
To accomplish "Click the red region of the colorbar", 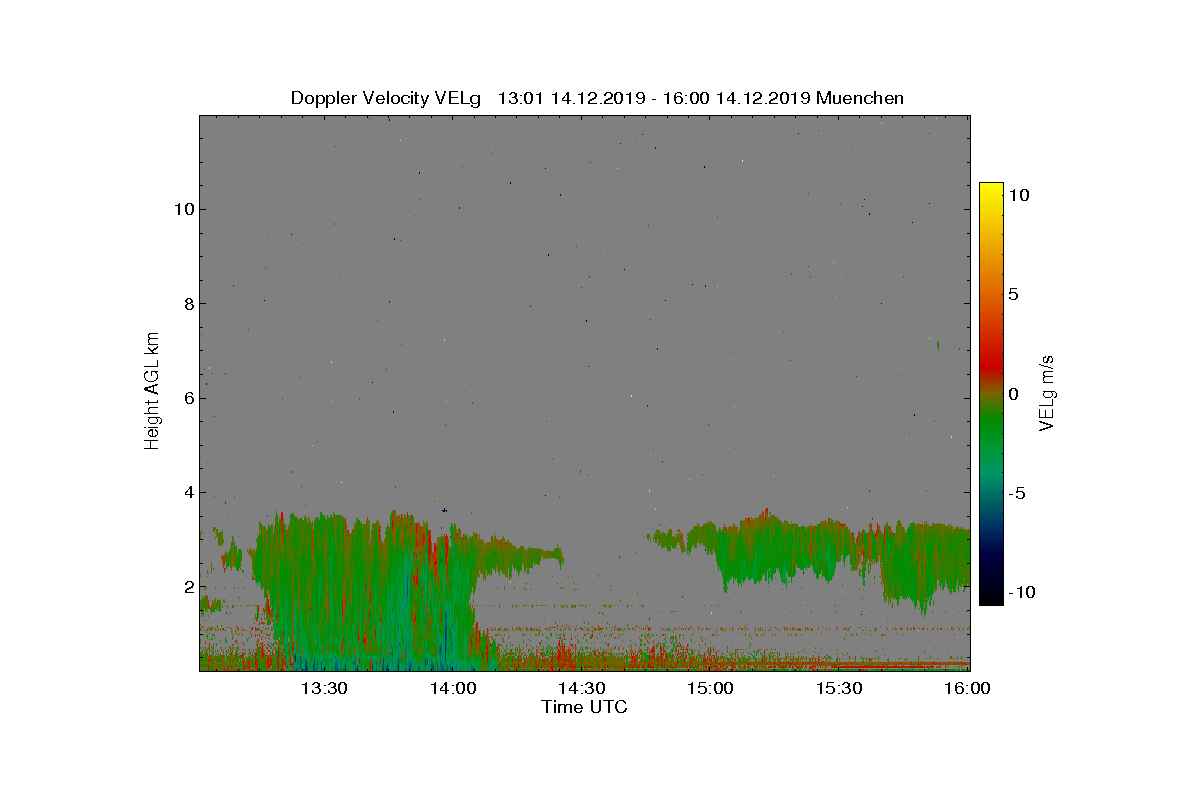I will [991, 362].
